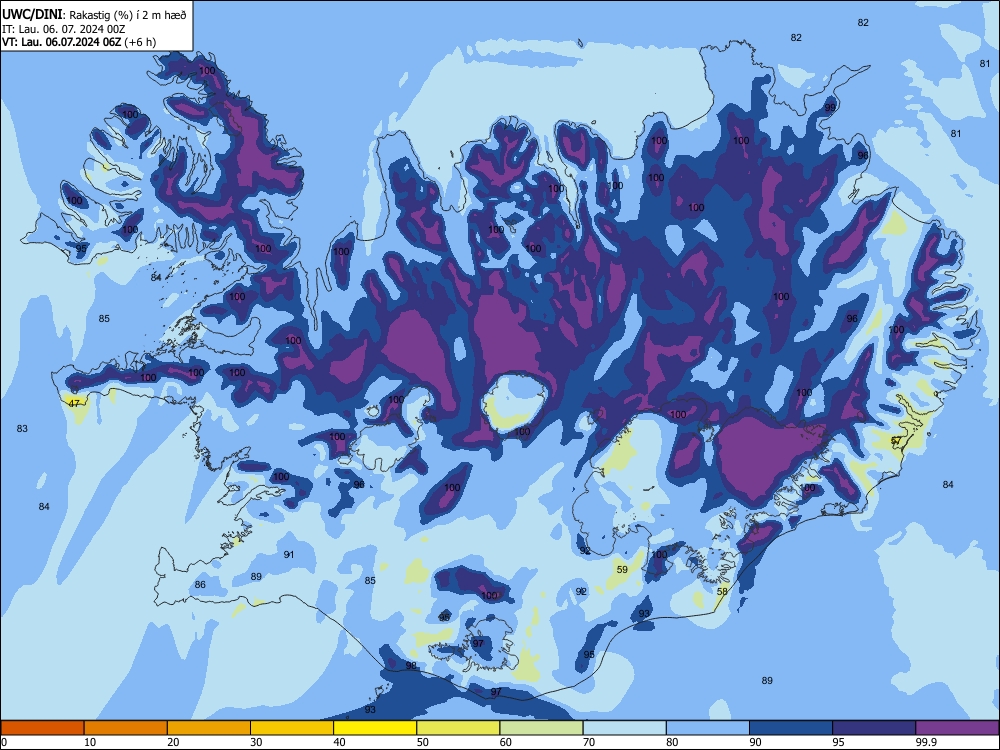Select the '30' tick label on the color scale
Image resolution: width=1000 pixels, height=750 pixels.
(256, 742)
